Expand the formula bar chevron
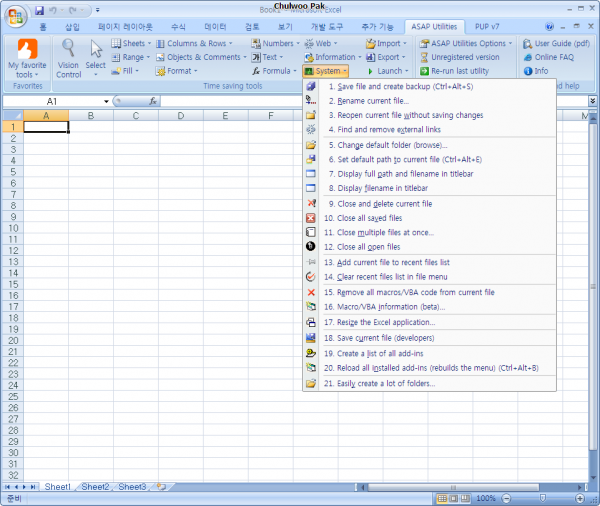 (592, 101)
